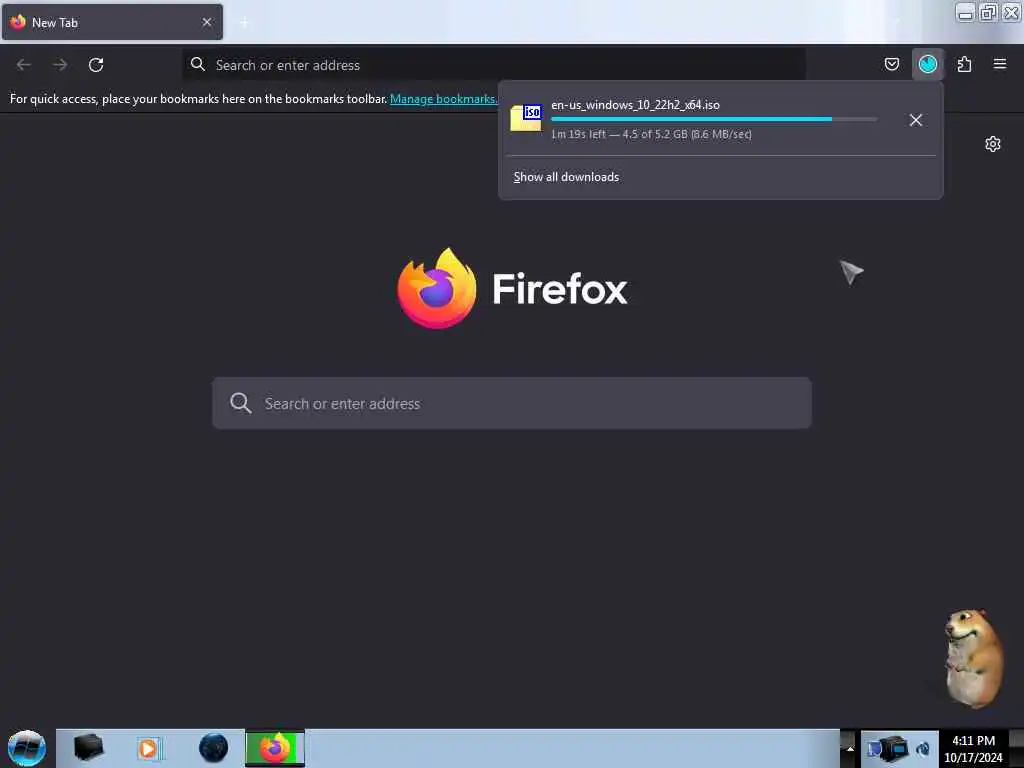Click the magnifier icon in address bar

198,64
